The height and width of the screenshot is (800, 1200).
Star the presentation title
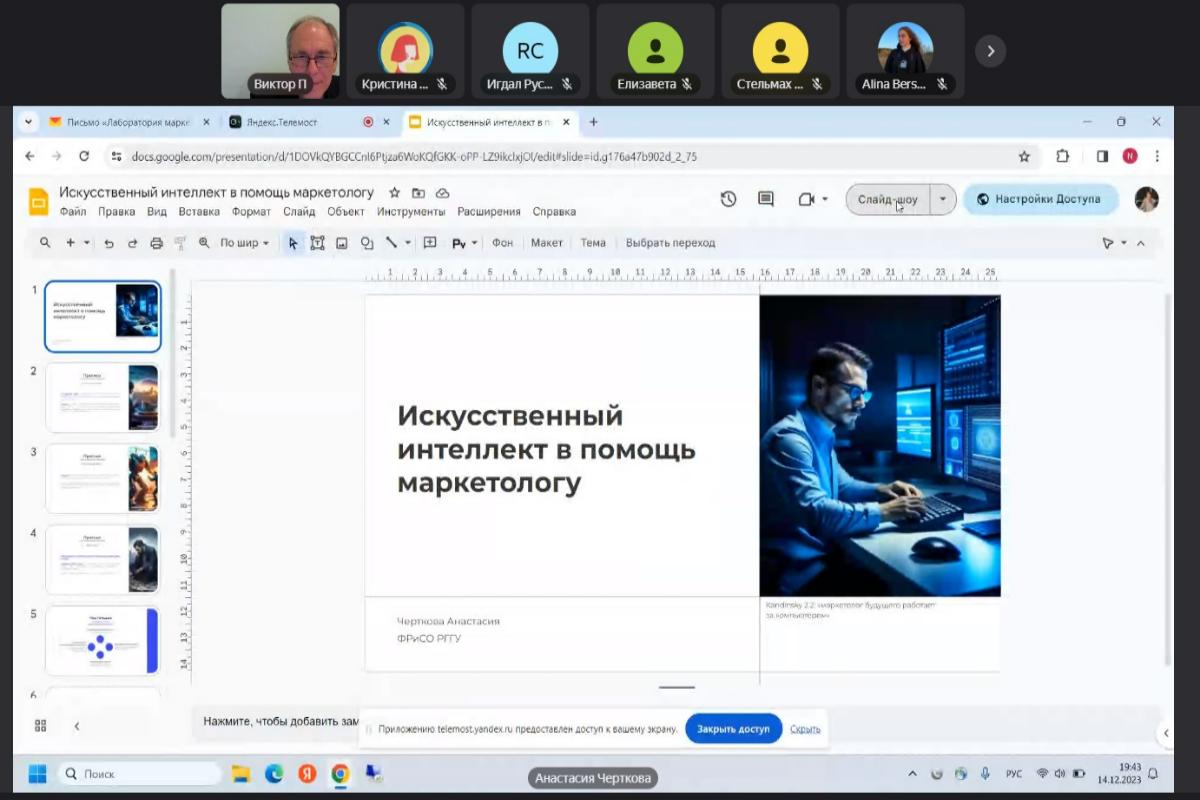pos(394,193)
